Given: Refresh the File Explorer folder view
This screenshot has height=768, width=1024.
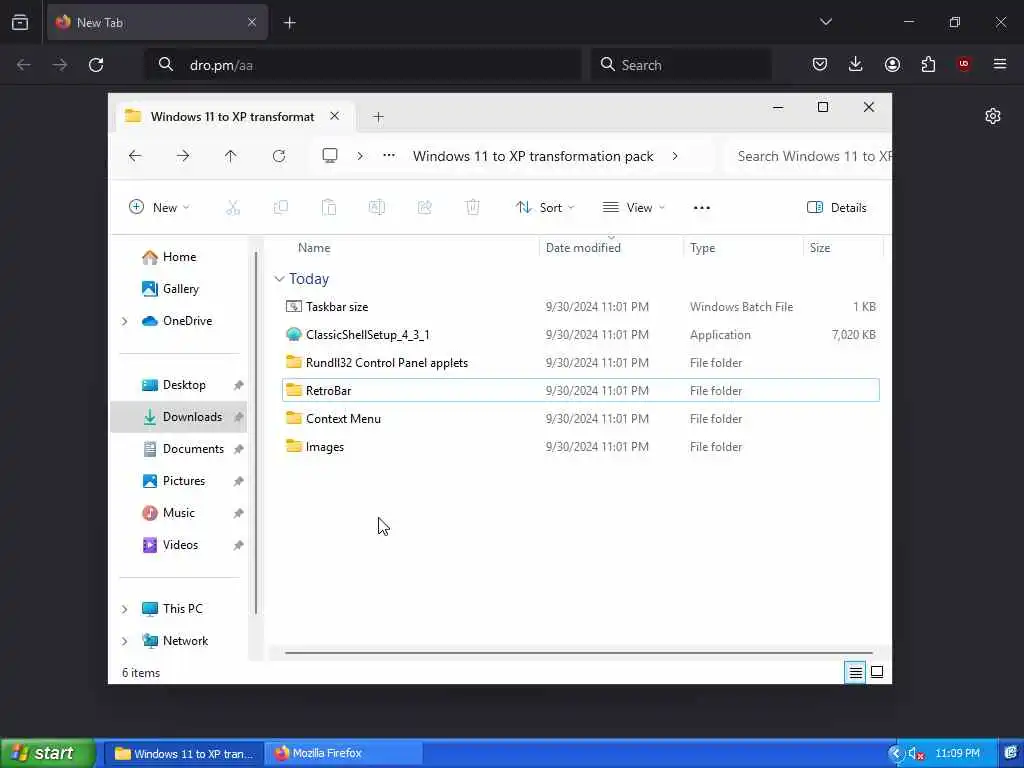Looking at the screenshot, I should point(279,156).
